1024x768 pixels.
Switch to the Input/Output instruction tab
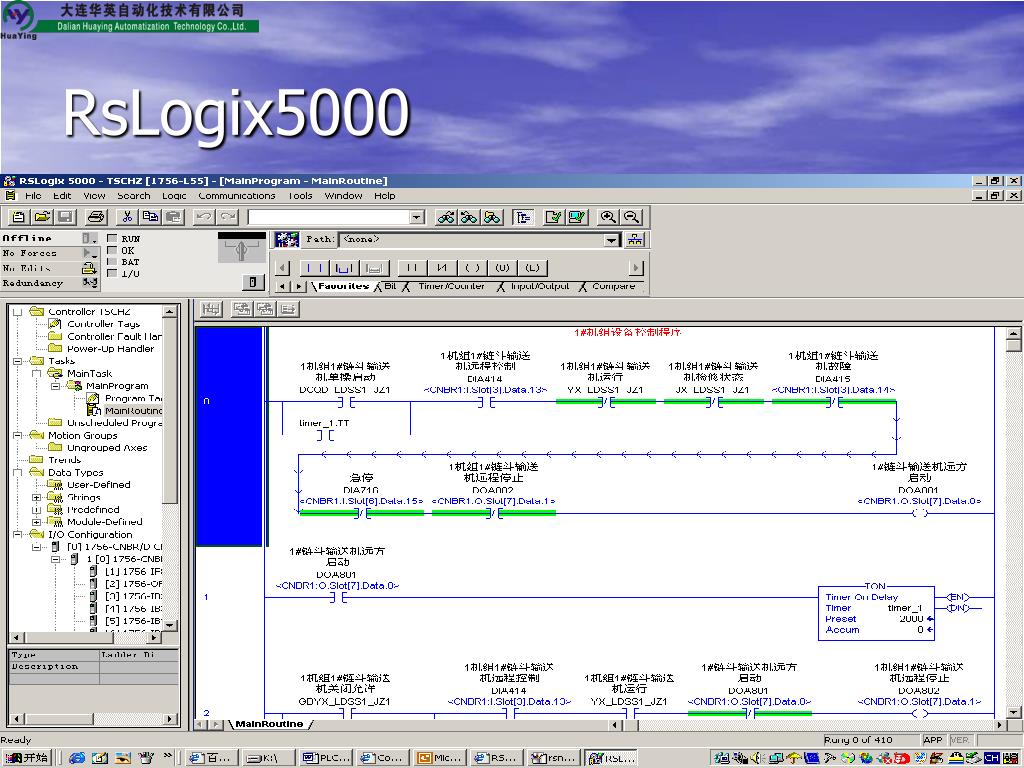click(539, 286)
